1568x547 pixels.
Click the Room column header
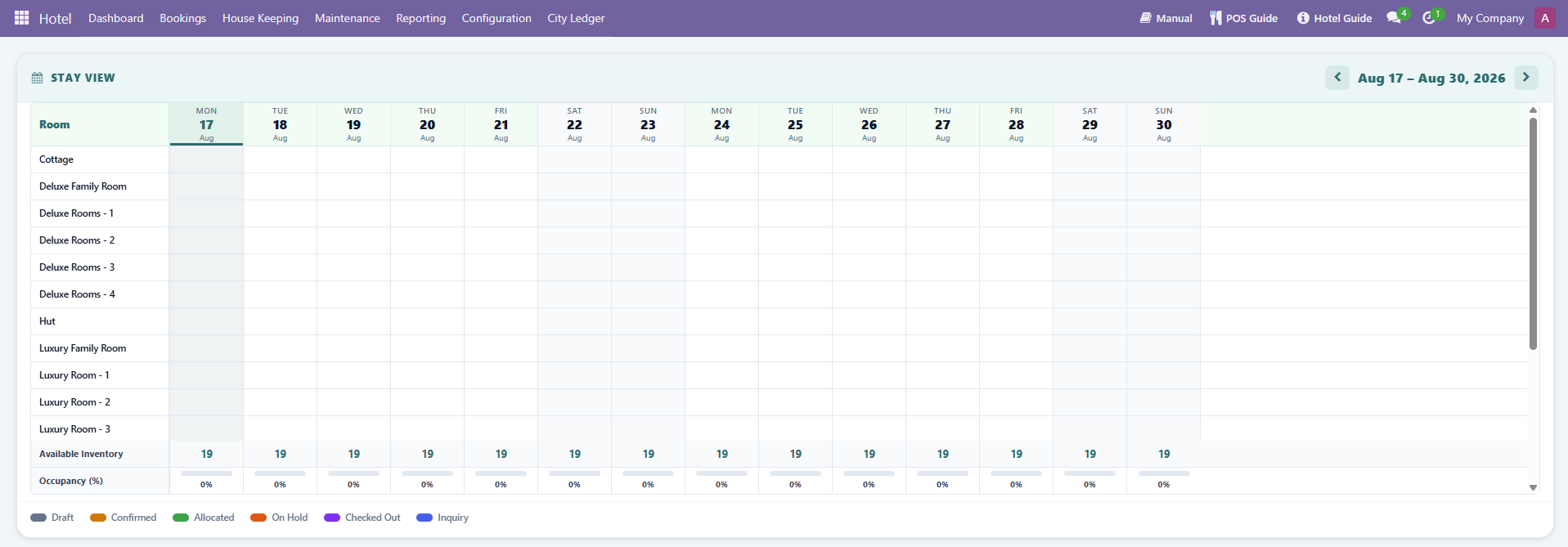100,124
